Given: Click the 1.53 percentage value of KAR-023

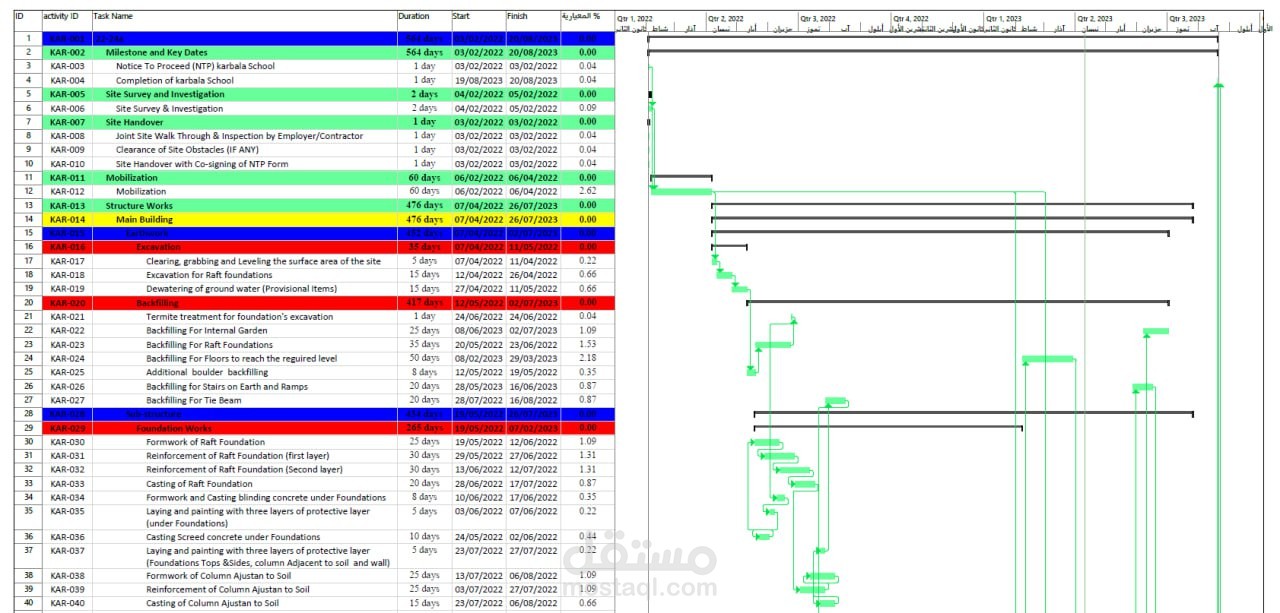Looking at the screenshot, I should pos(587,345).
